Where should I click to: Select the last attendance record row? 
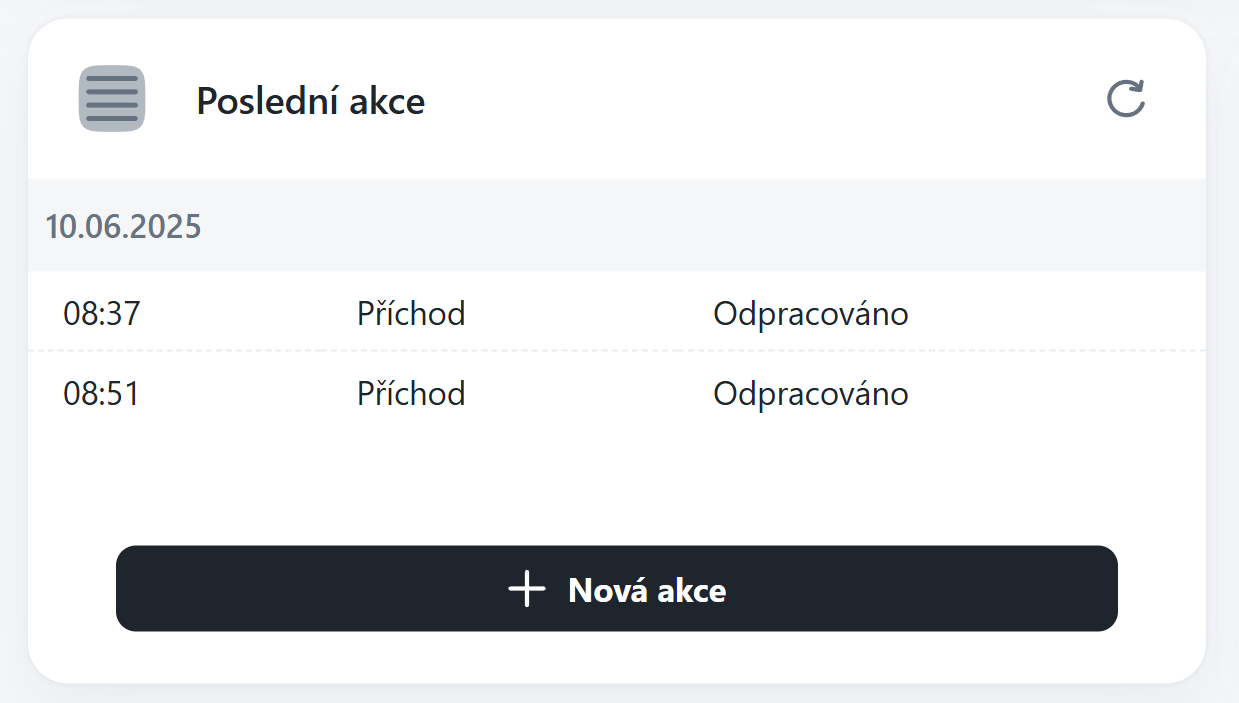pos(616,393)
